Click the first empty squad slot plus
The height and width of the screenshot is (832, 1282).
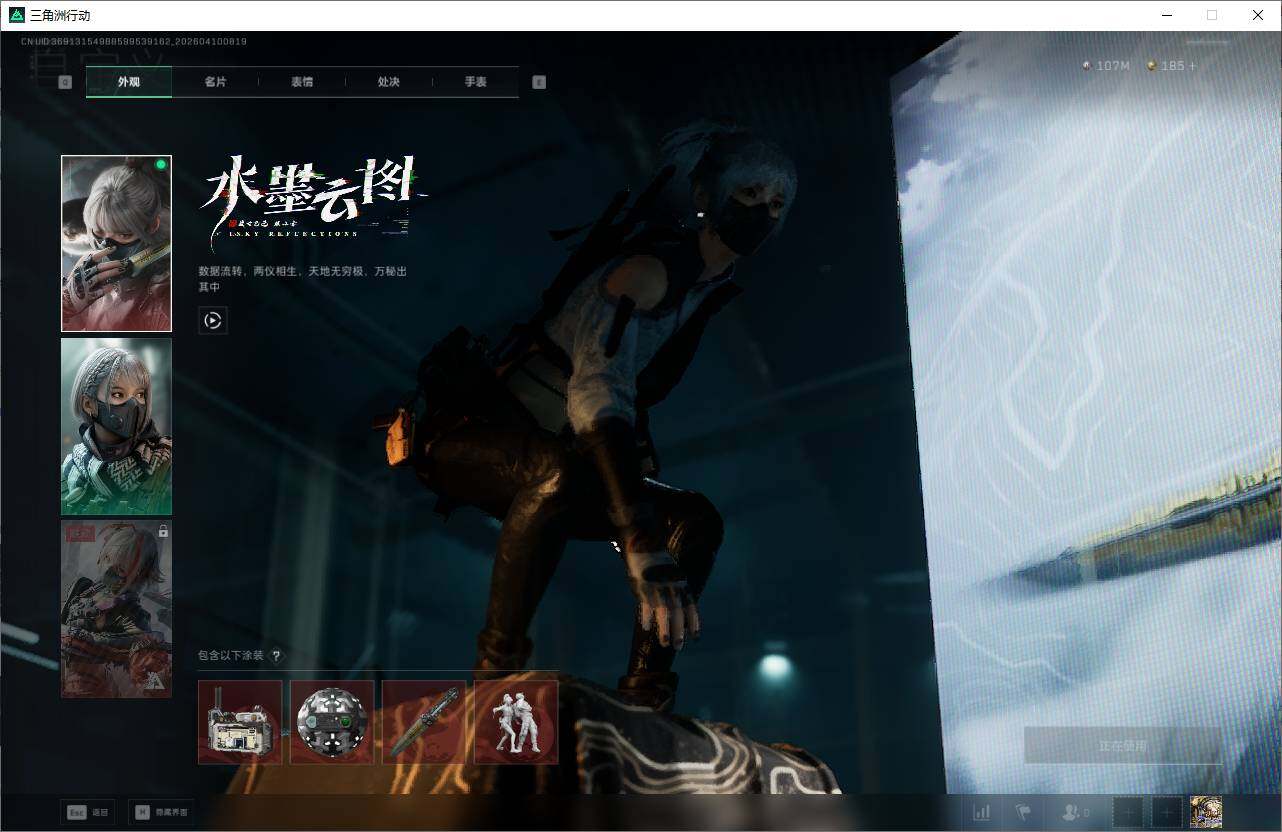[x=1129, y=812]
